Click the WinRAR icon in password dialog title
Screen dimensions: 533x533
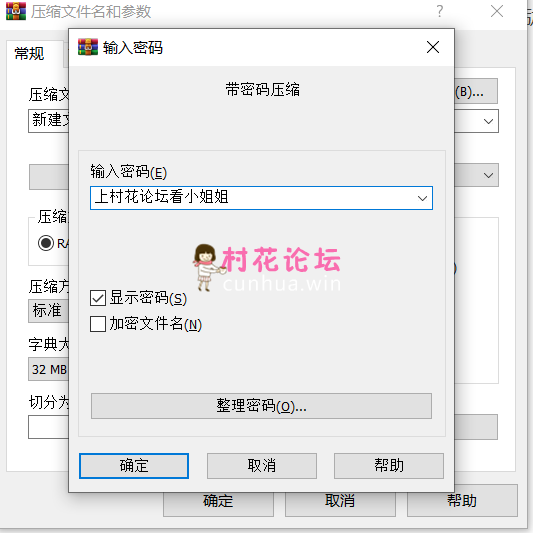[88, 47]
